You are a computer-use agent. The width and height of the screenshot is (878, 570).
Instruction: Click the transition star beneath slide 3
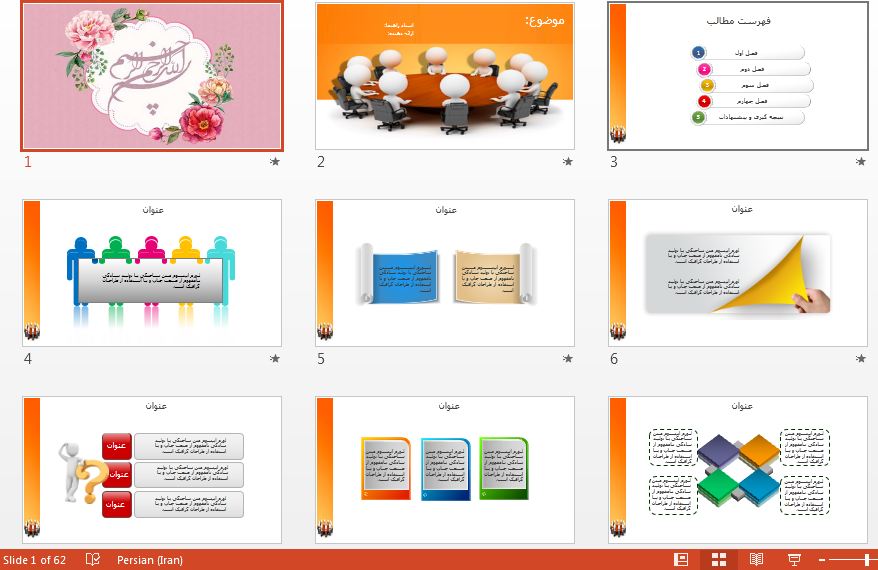pyautogui.click(x=861, y=161)
